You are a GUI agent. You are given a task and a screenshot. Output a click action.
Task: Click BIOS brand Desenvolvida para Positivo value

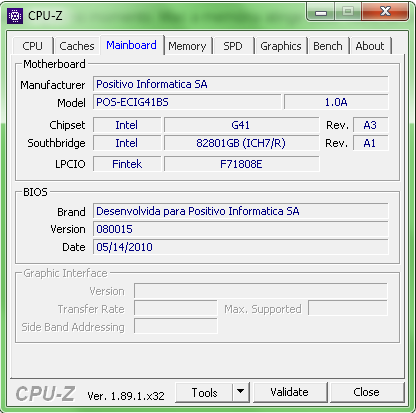[241, 211]
